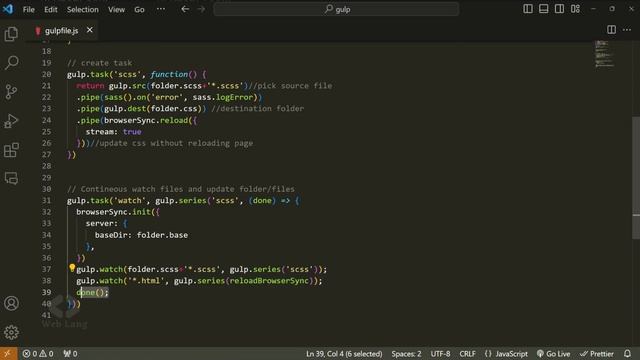Open the Accounts menu icon

point(11,303)
